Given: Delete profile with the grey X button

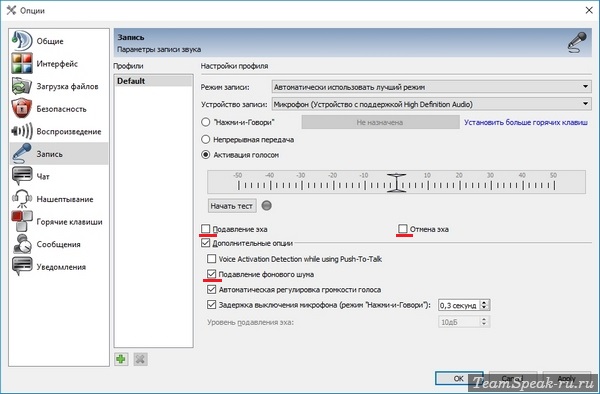Looking at the screenshot, I should click(x=140, y=359).
